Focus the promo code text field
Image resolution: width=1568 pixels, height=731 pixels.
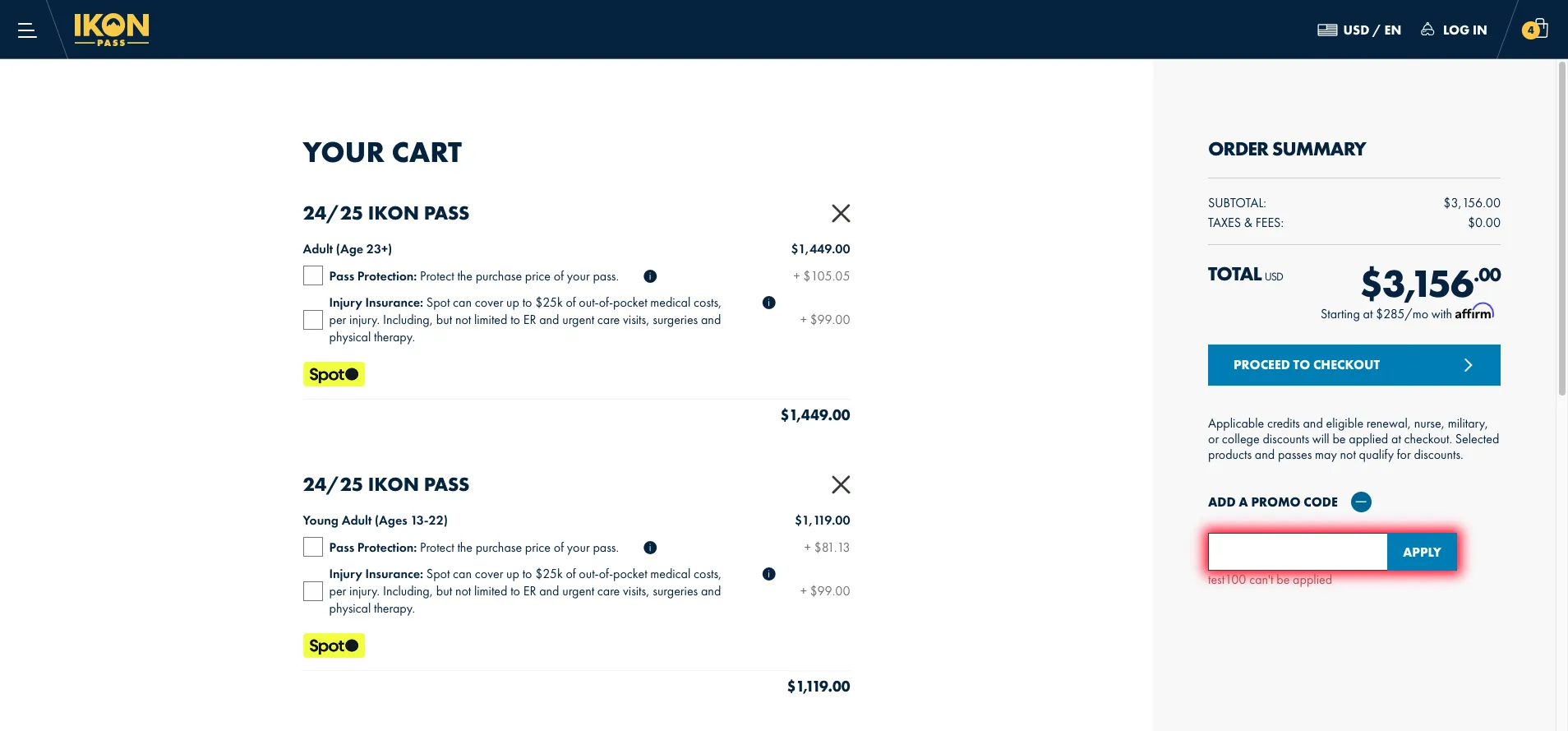click(1298, 552)
